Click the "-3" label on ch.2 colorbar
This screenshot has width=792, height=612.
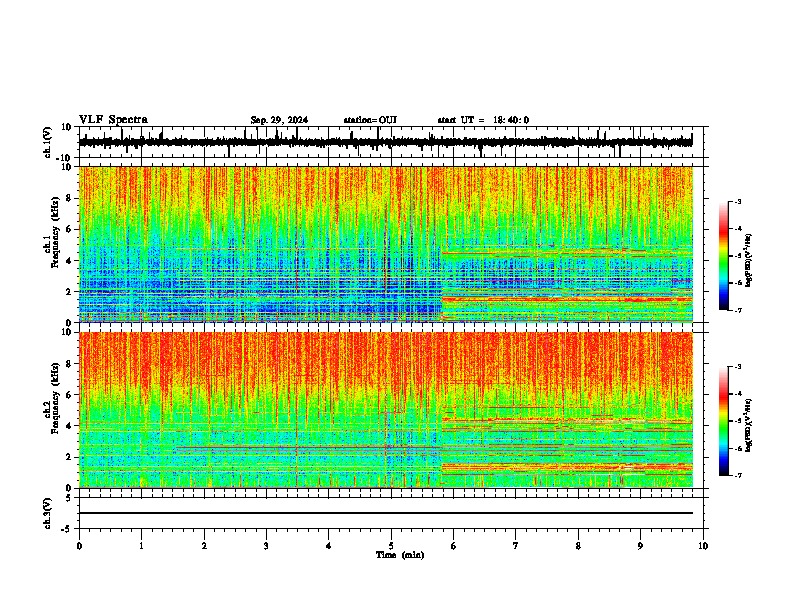[737, 367]
